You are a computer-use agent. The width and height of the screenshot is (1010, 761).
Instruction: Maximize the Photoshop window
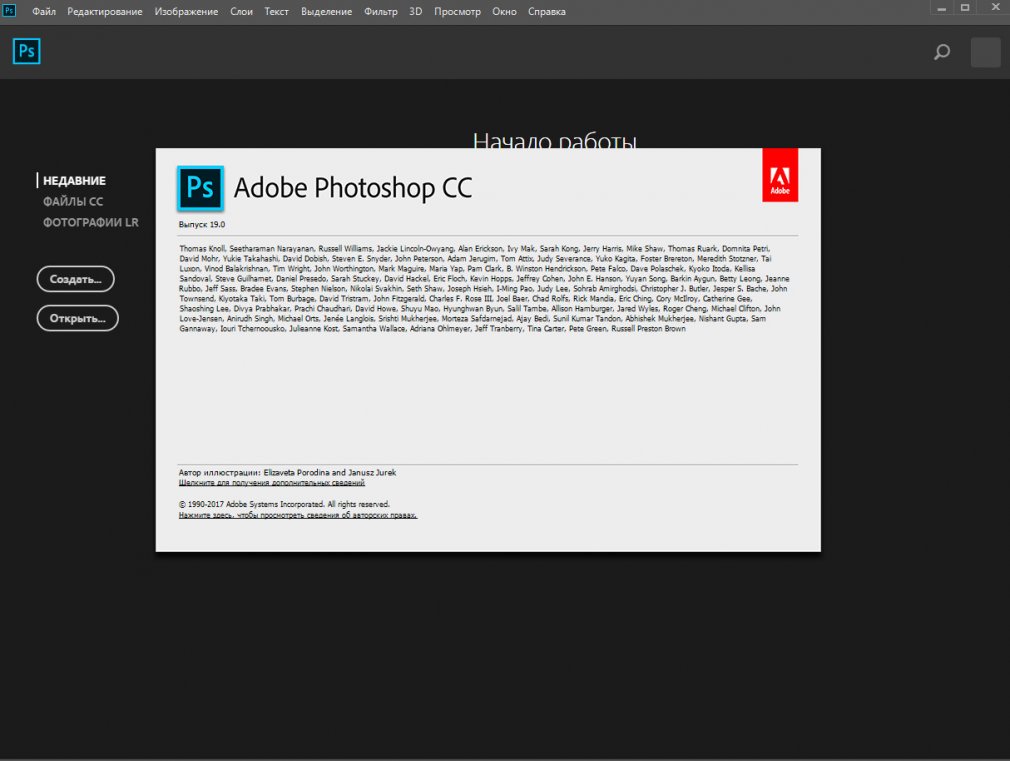point(965,8)
